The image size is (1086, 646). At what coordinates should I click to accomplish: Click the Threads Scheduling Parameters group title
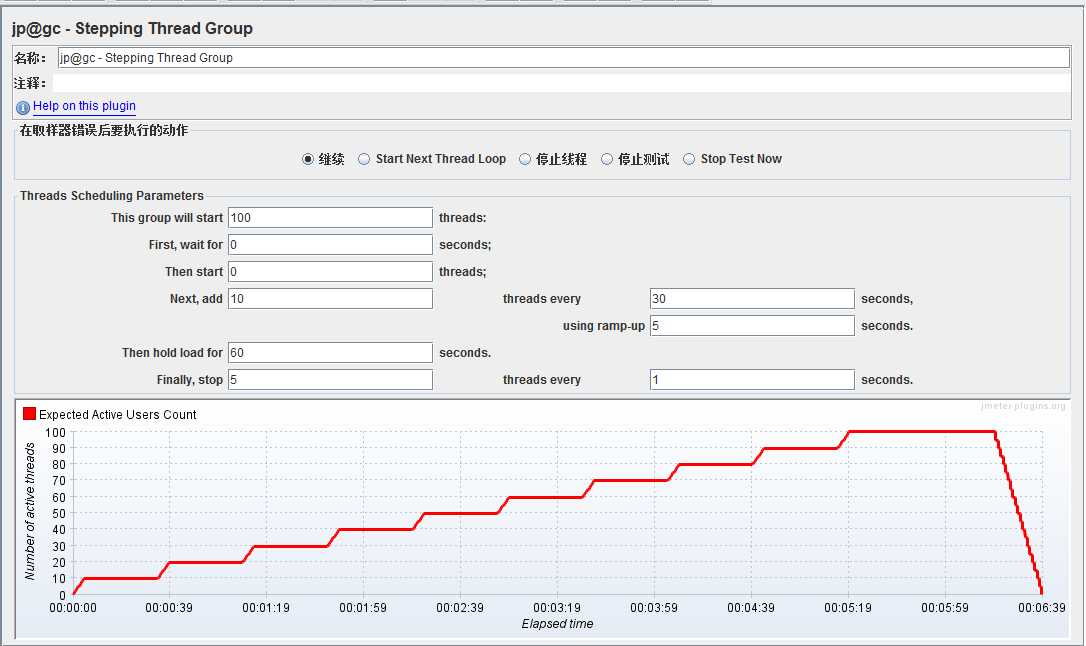pos(112,196)
